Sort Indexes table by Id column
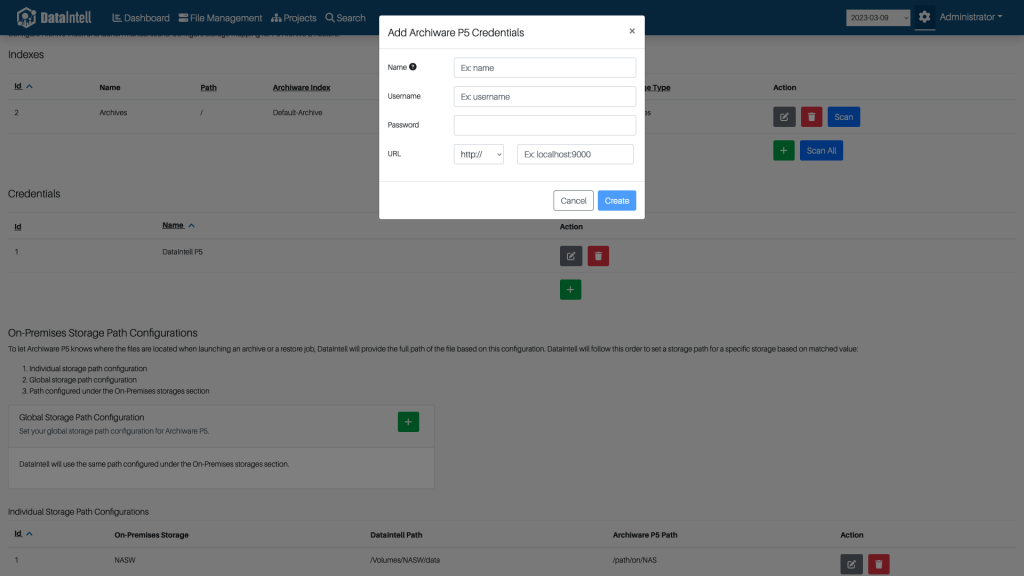This screenshot has width=1024, height=576. [23, 86]
